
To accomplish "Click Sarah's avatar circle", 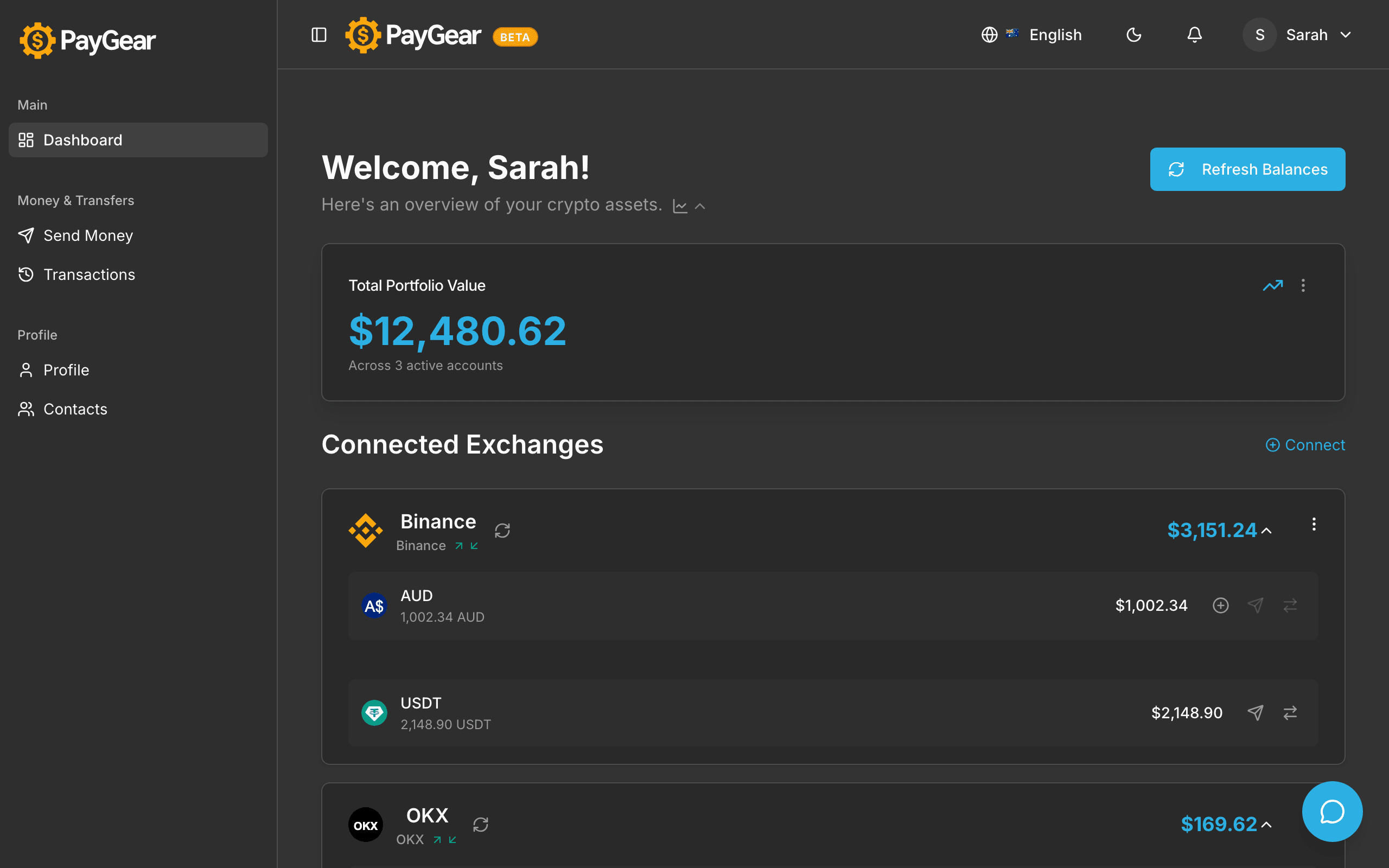I will (1259, 35).
